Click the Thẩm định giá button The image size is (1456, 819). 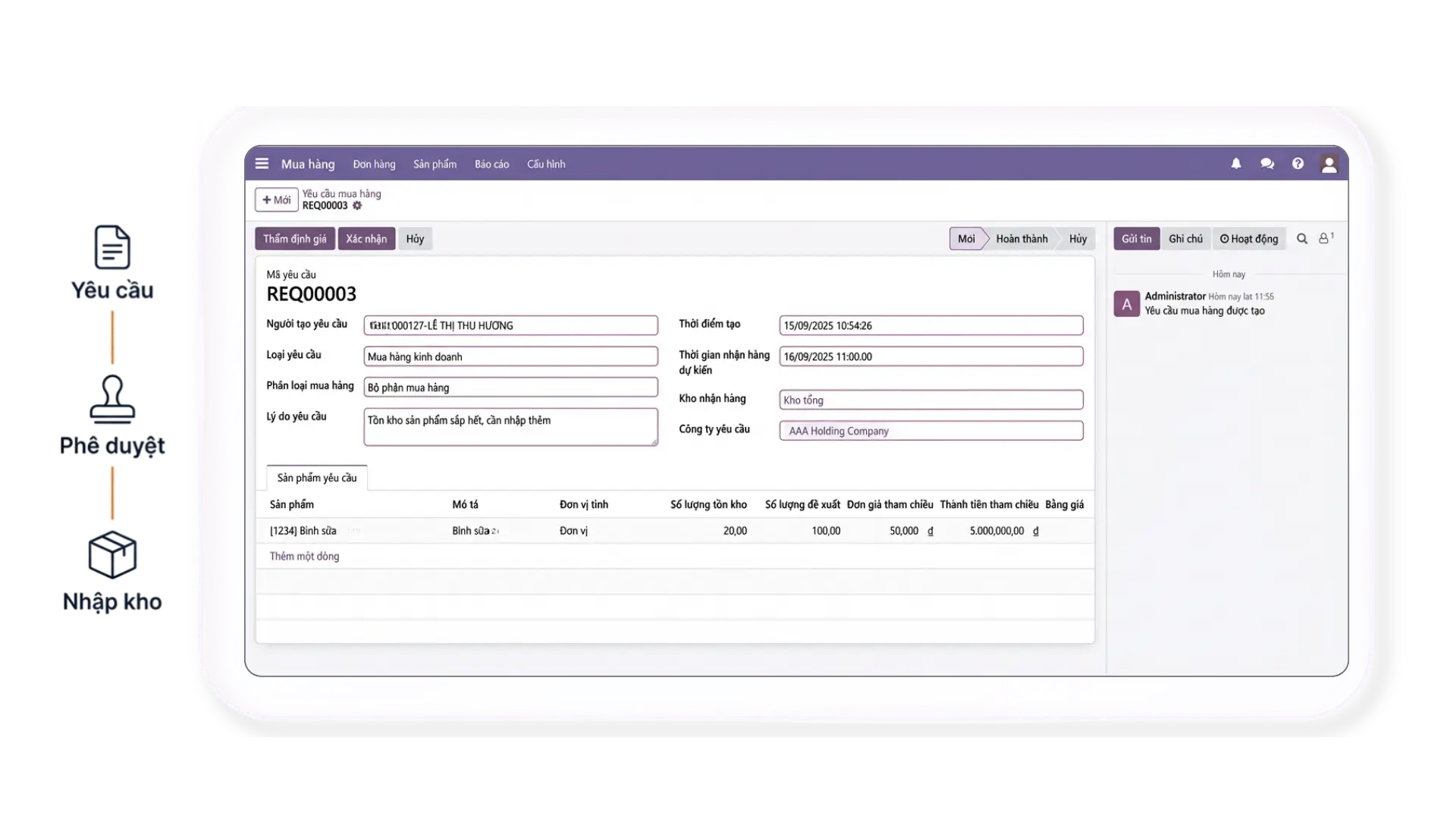point(294,239)
